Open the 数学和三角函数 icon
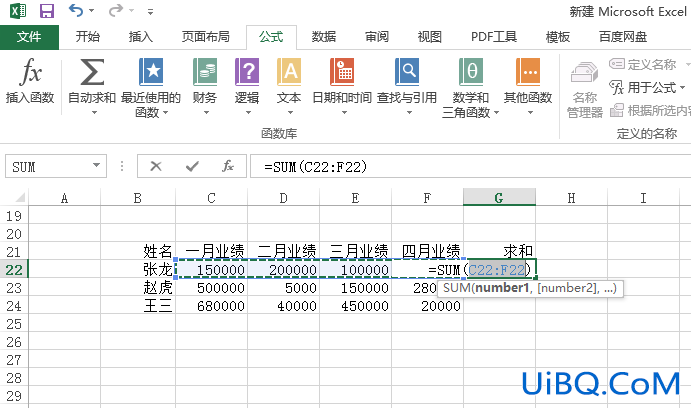691x408 pixels. click(471, 71)
